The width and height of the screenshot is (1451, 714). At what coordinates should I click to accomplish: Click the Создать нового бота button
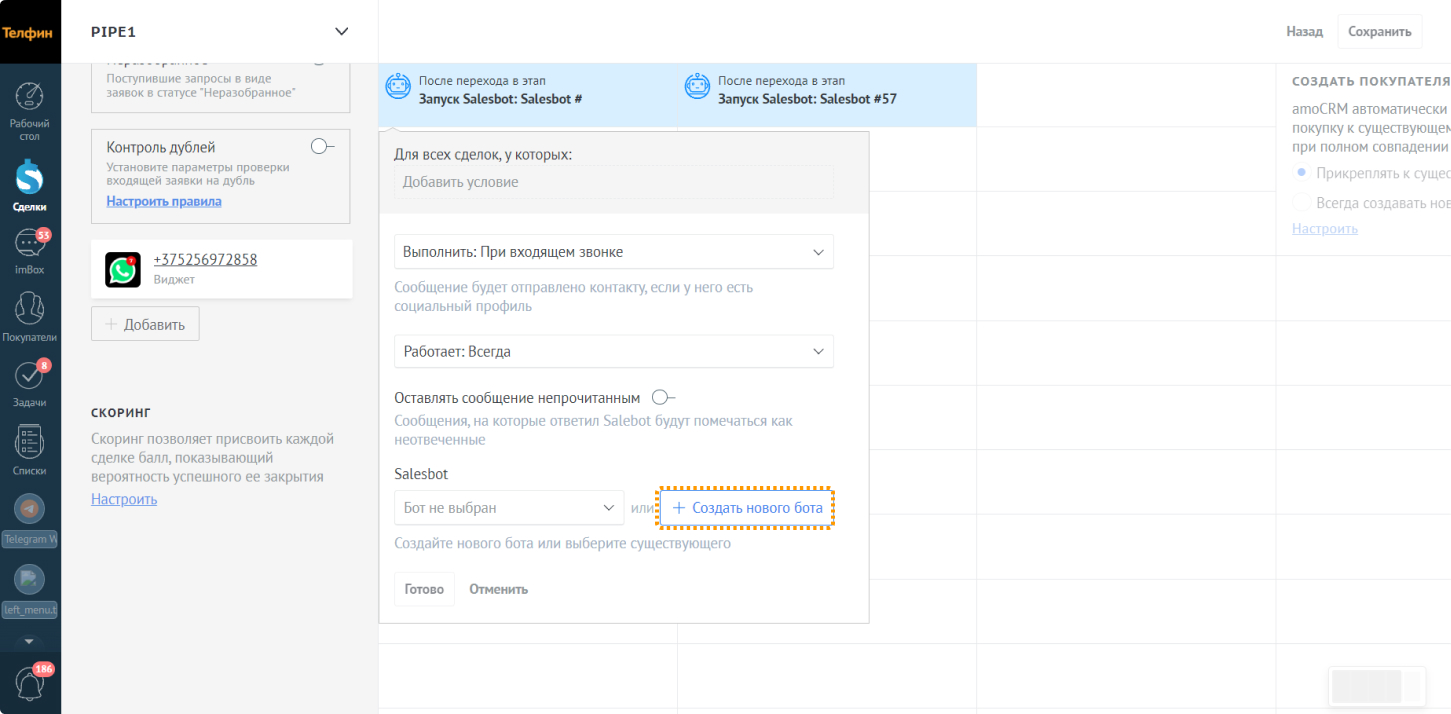(746, 508)
